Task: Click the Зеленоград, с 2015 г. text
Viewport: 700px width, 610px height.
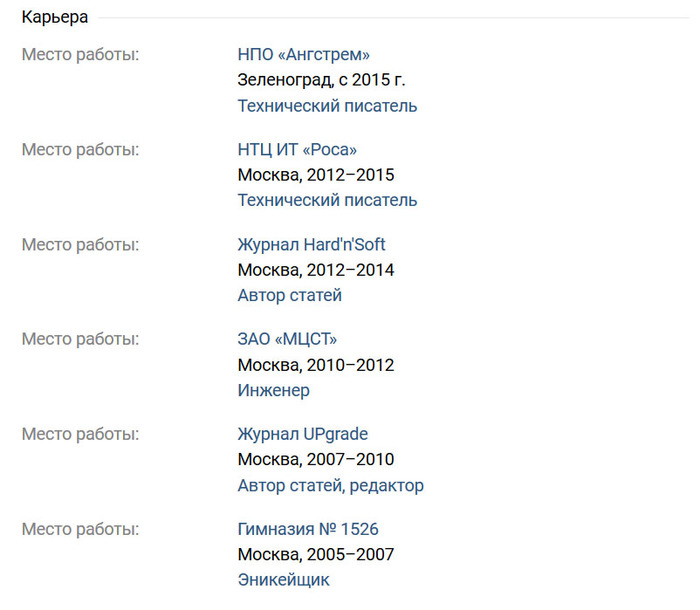Action: click(321, 80)
